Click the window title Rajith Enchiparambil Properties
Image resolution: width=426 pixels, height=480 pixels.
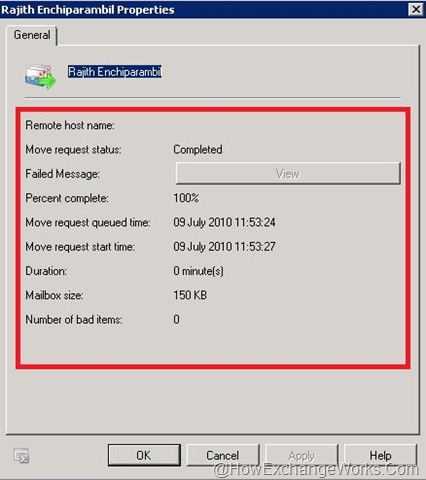(88, 10)
